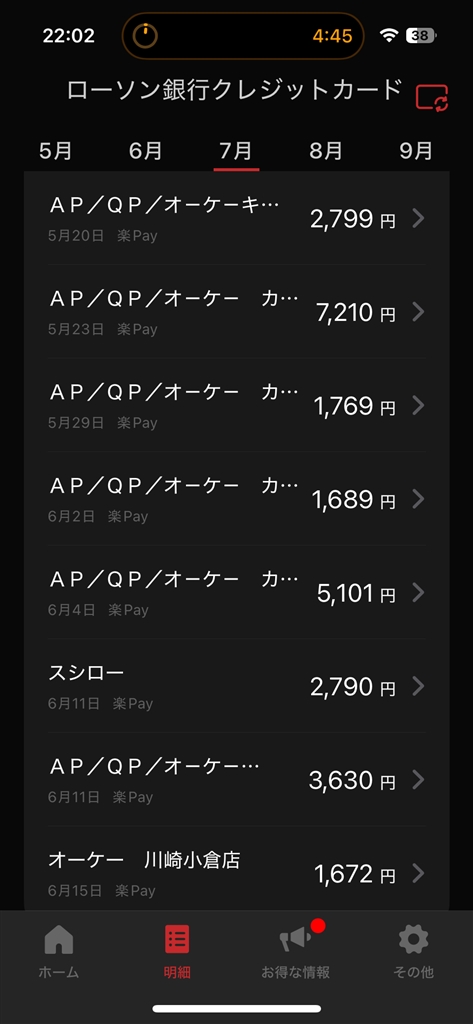Tap the 4:45 timer countdown

click(333, 36)
